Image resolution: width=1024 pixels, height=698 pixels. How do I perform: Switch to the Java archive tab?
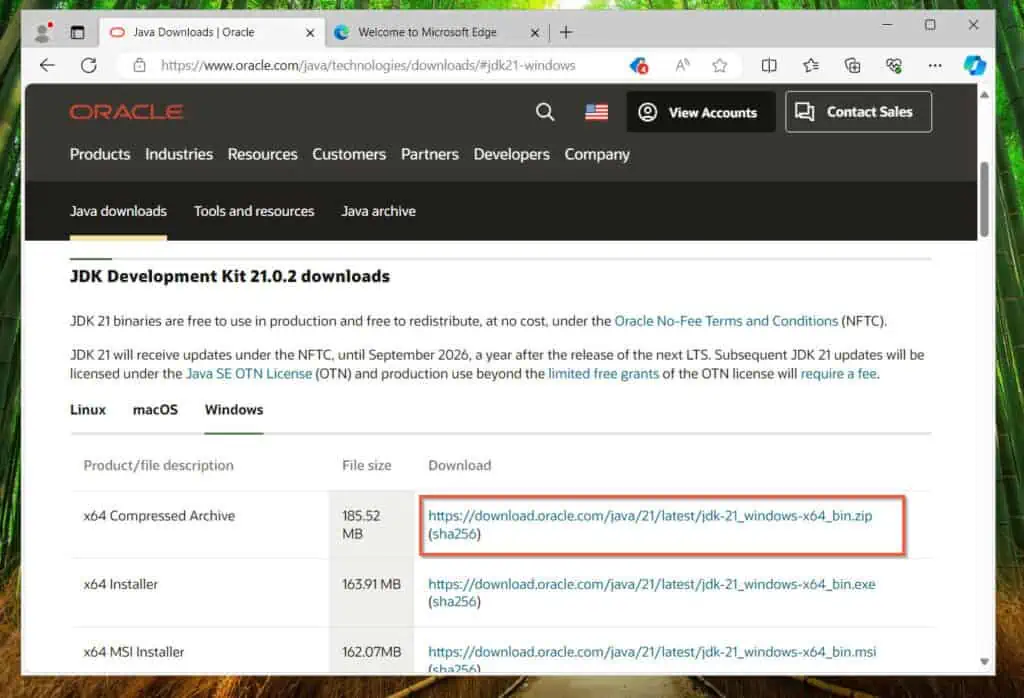coord(379,212)
